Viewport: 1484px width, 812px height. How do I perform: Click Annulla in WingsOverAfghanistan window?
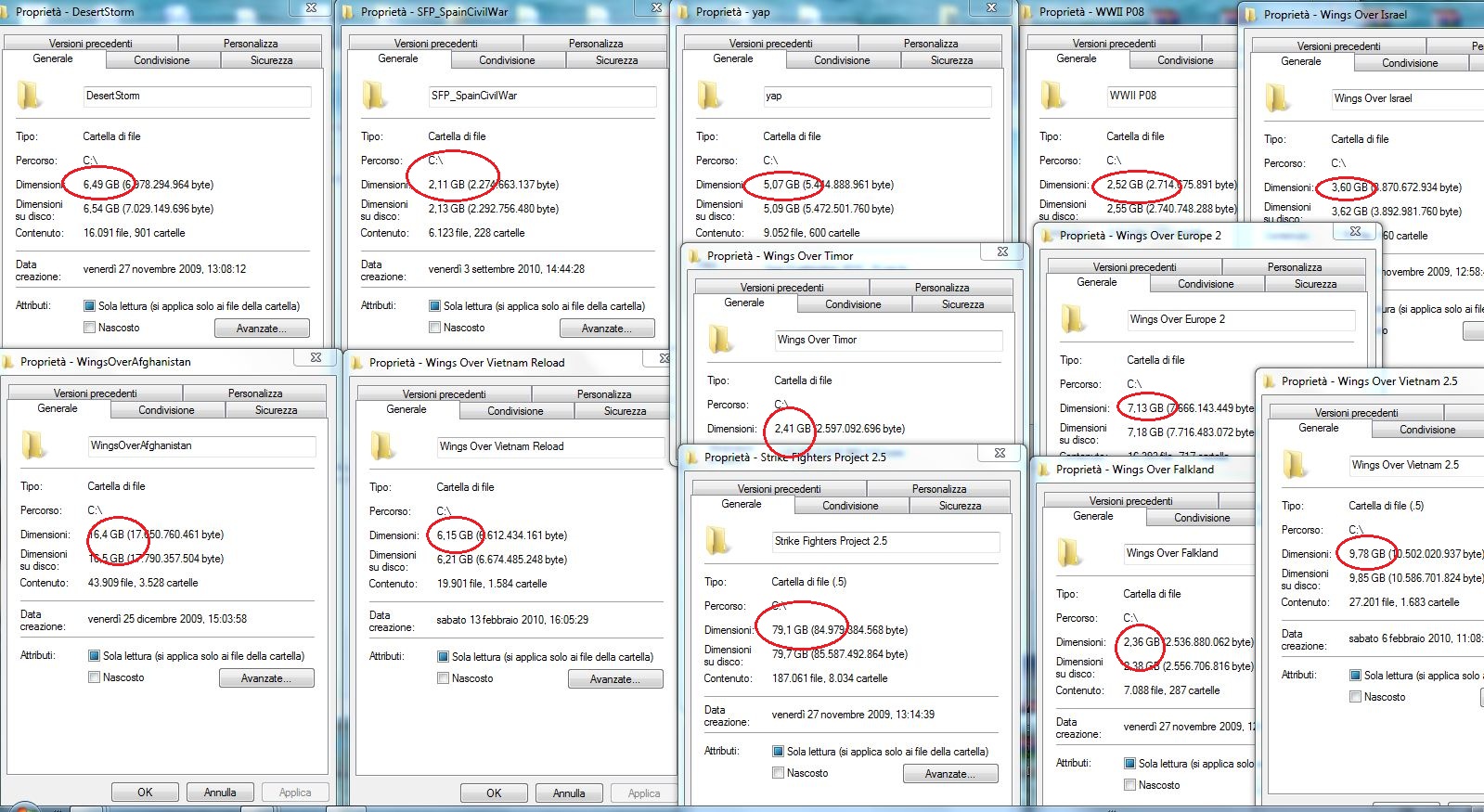coord(220,793)
